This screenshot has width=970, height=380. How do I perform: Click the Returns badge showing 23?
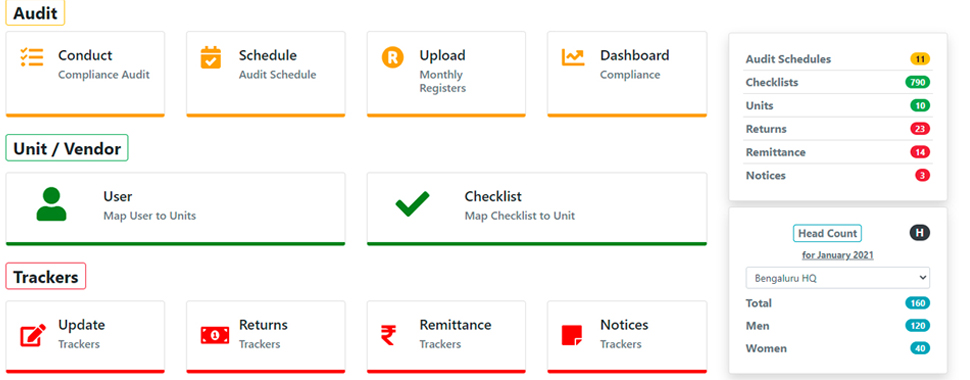[920, 129]
